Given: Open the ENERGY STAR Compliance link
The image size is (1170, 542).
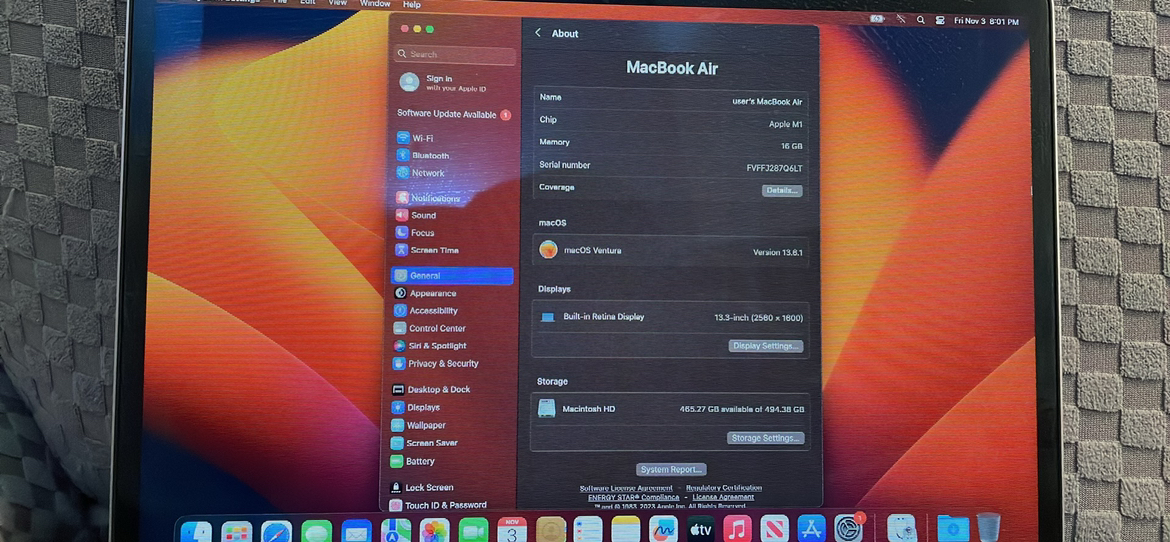Looking at the screenshot, I should pyautogui.click(x=634, y=497).
